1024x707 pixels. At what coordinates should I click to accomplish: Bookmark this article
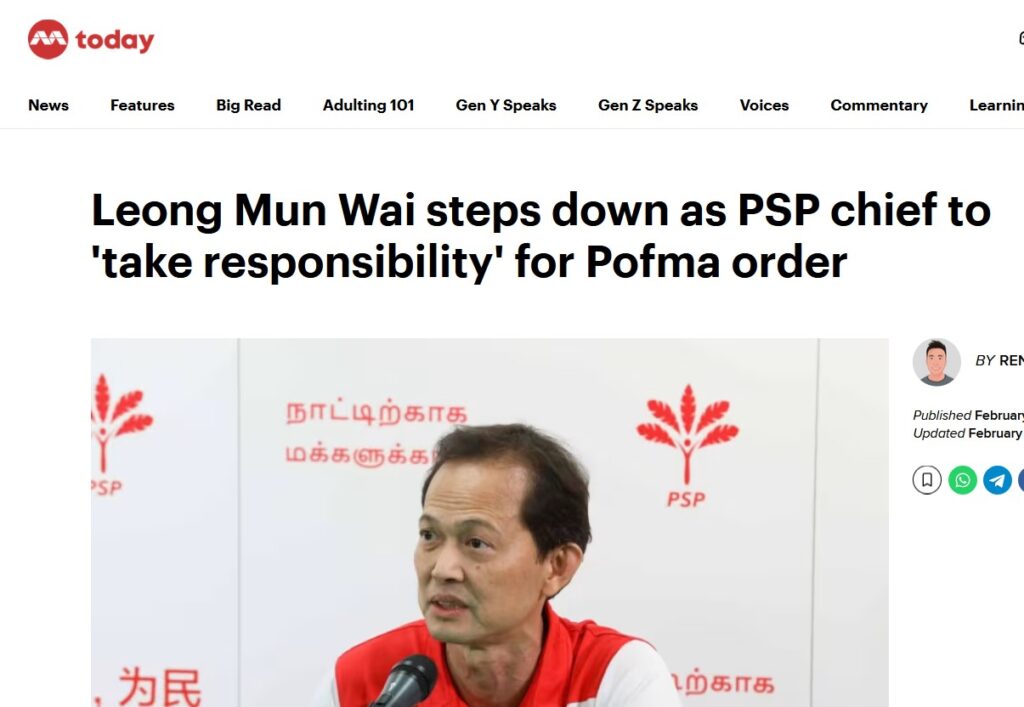point(927,480)
